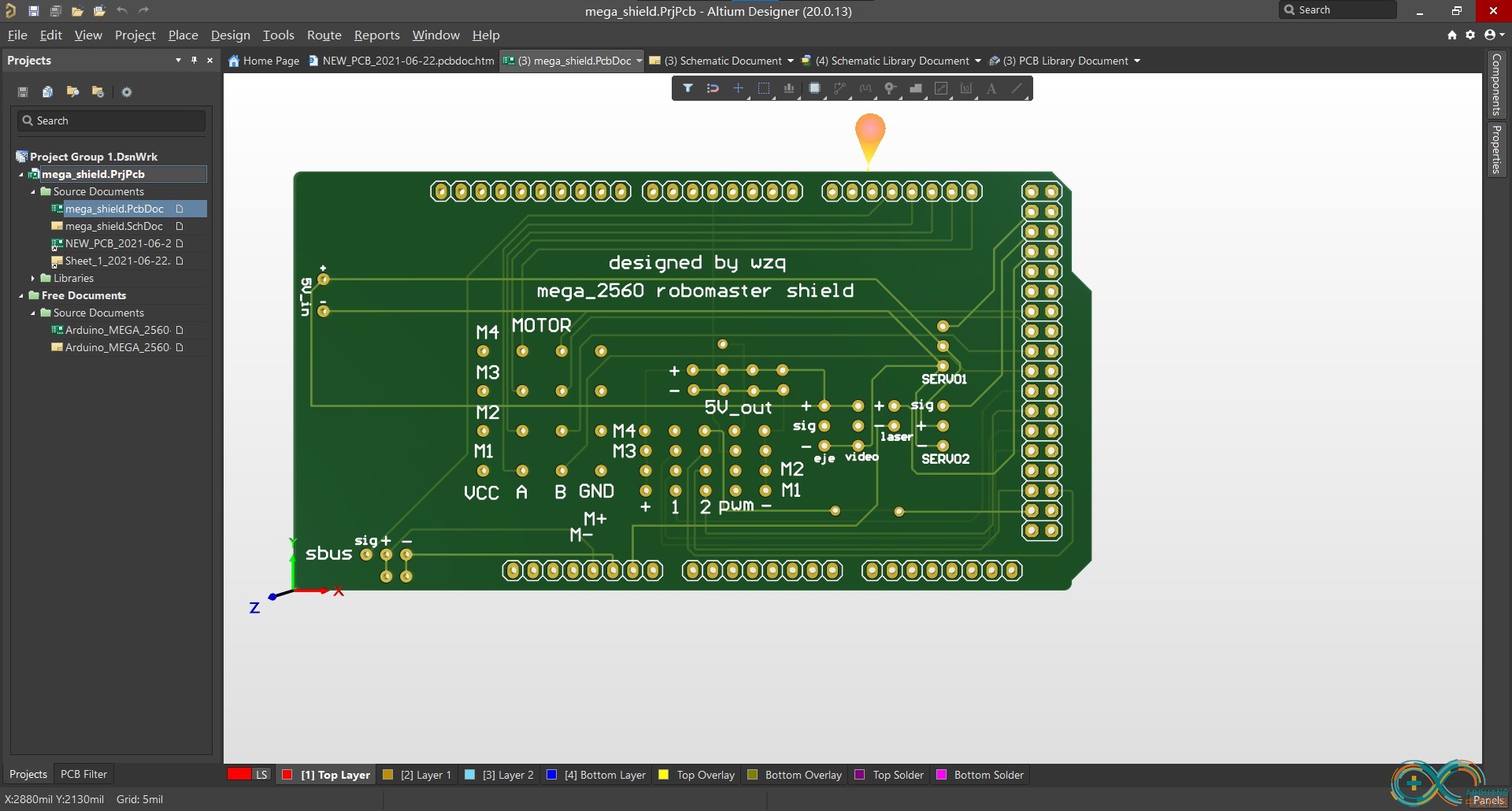Close the Projects panel
The height and width of the screenshot is (811, 1512).
(x=209, y=60)
